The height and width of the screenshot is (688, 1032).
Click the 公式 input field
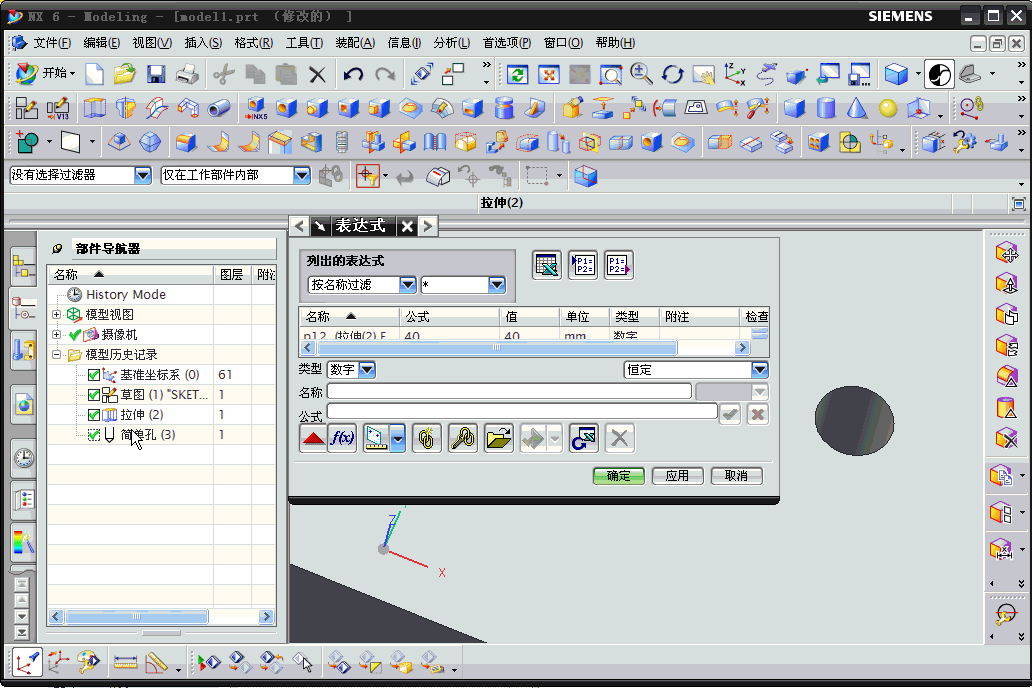pyautogui.click(x=522, y=412)
